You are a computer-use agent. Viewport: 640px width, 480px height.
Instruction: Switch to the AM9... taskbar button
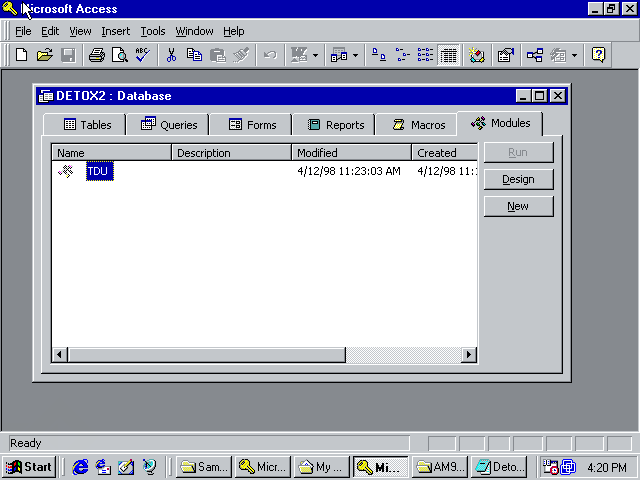(x=440, y=467)
